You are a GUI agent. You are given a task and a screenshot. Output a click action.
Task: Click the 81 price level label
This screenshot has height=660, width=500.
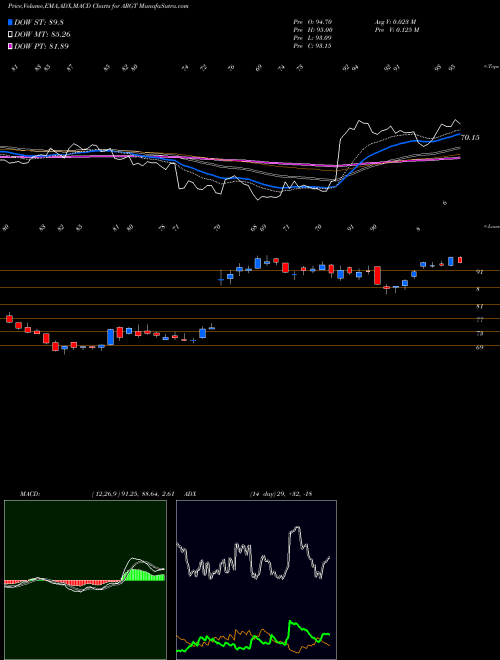coord(479,306)
